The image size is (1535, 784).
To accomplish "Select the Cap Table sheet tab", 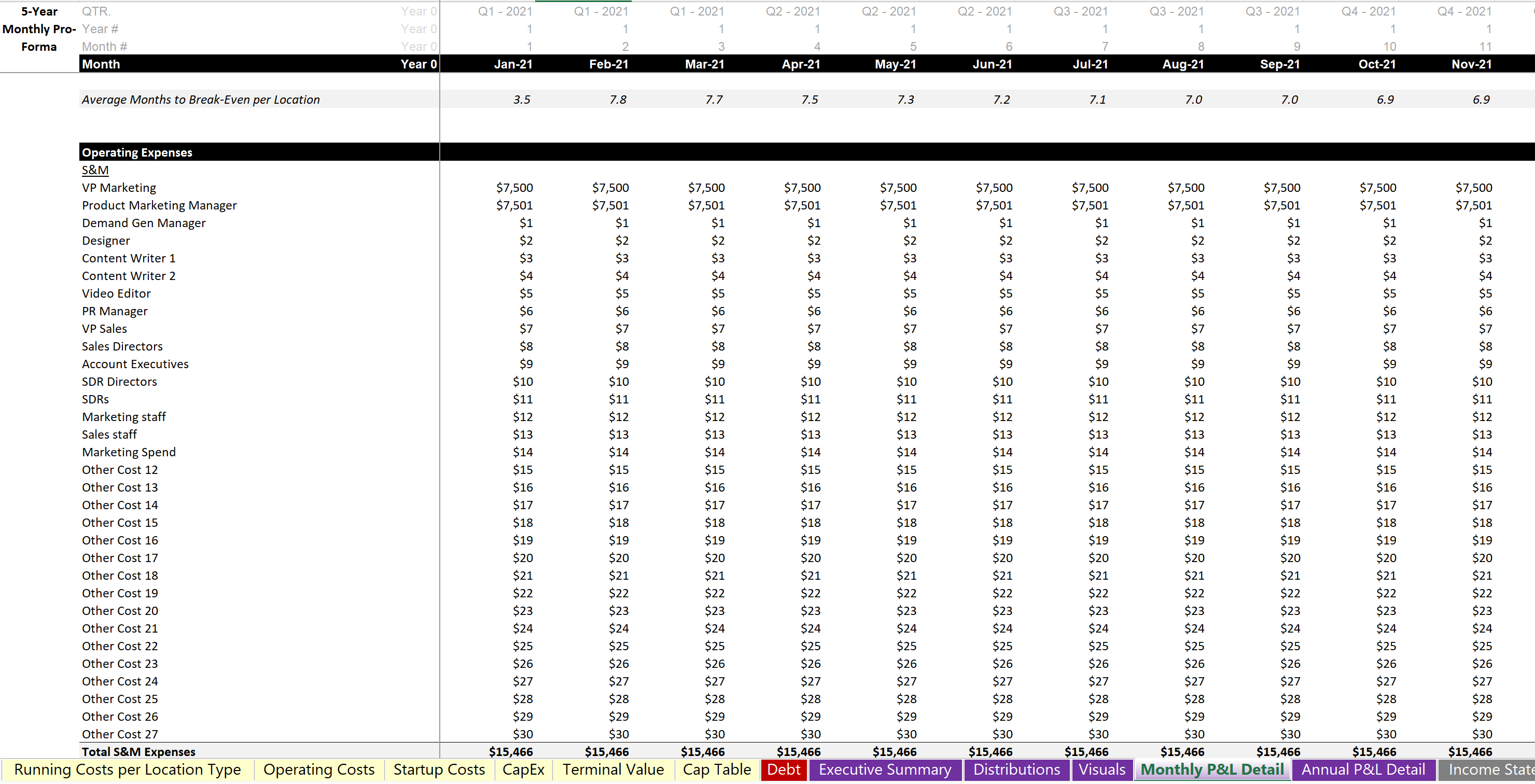I will (x=717, y=769).
